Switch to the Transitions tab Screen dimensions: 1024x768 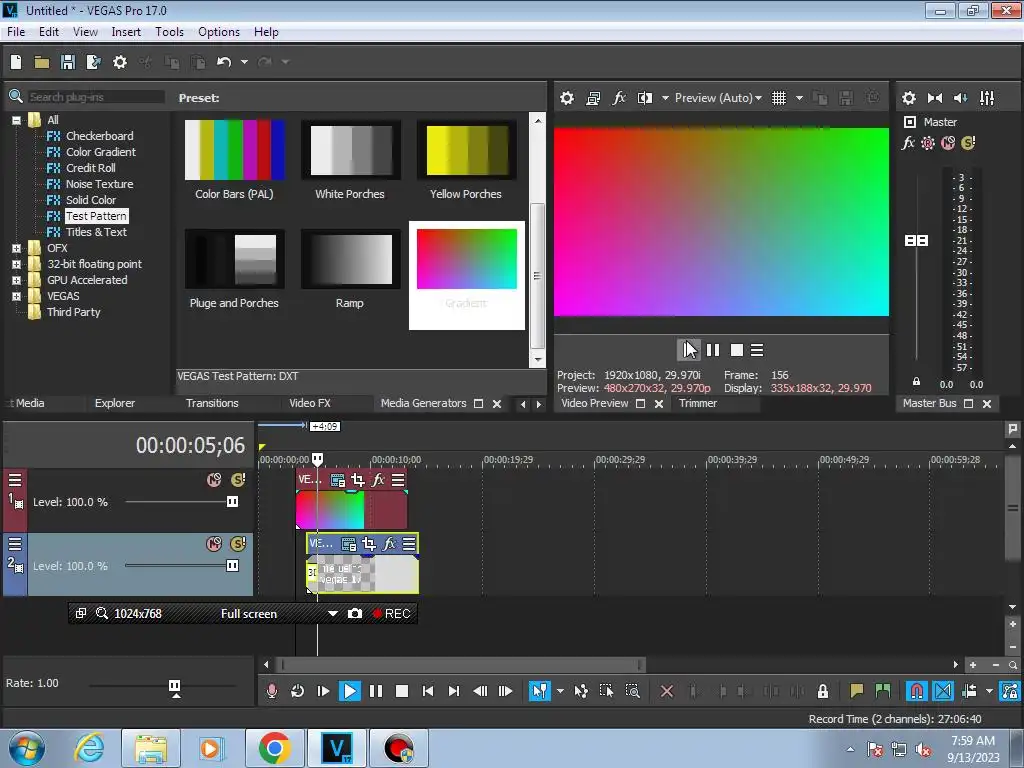[x=212, y=404]
